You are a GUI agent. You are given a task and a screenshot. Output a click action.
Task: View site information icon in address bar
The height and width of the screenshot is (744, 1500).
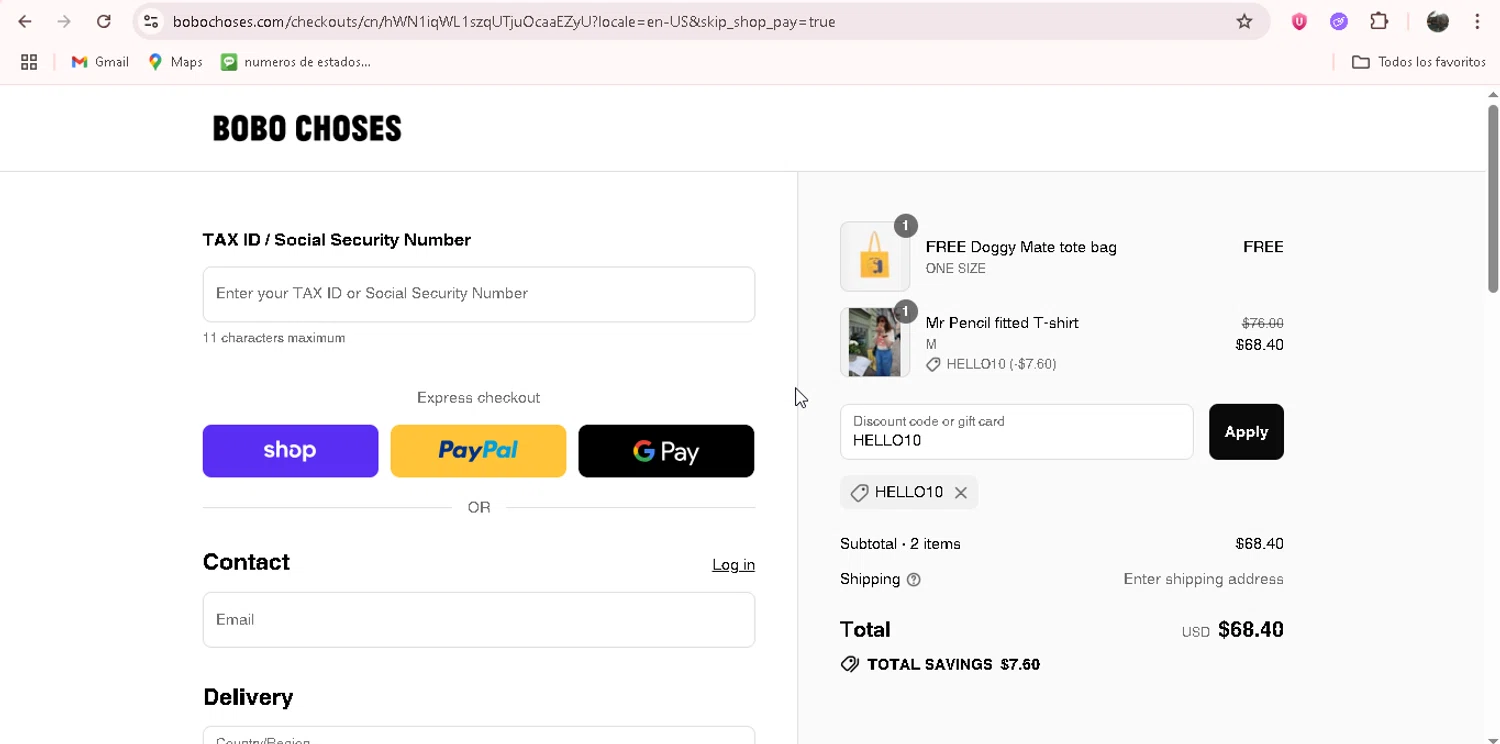click(x=150, y=21)
